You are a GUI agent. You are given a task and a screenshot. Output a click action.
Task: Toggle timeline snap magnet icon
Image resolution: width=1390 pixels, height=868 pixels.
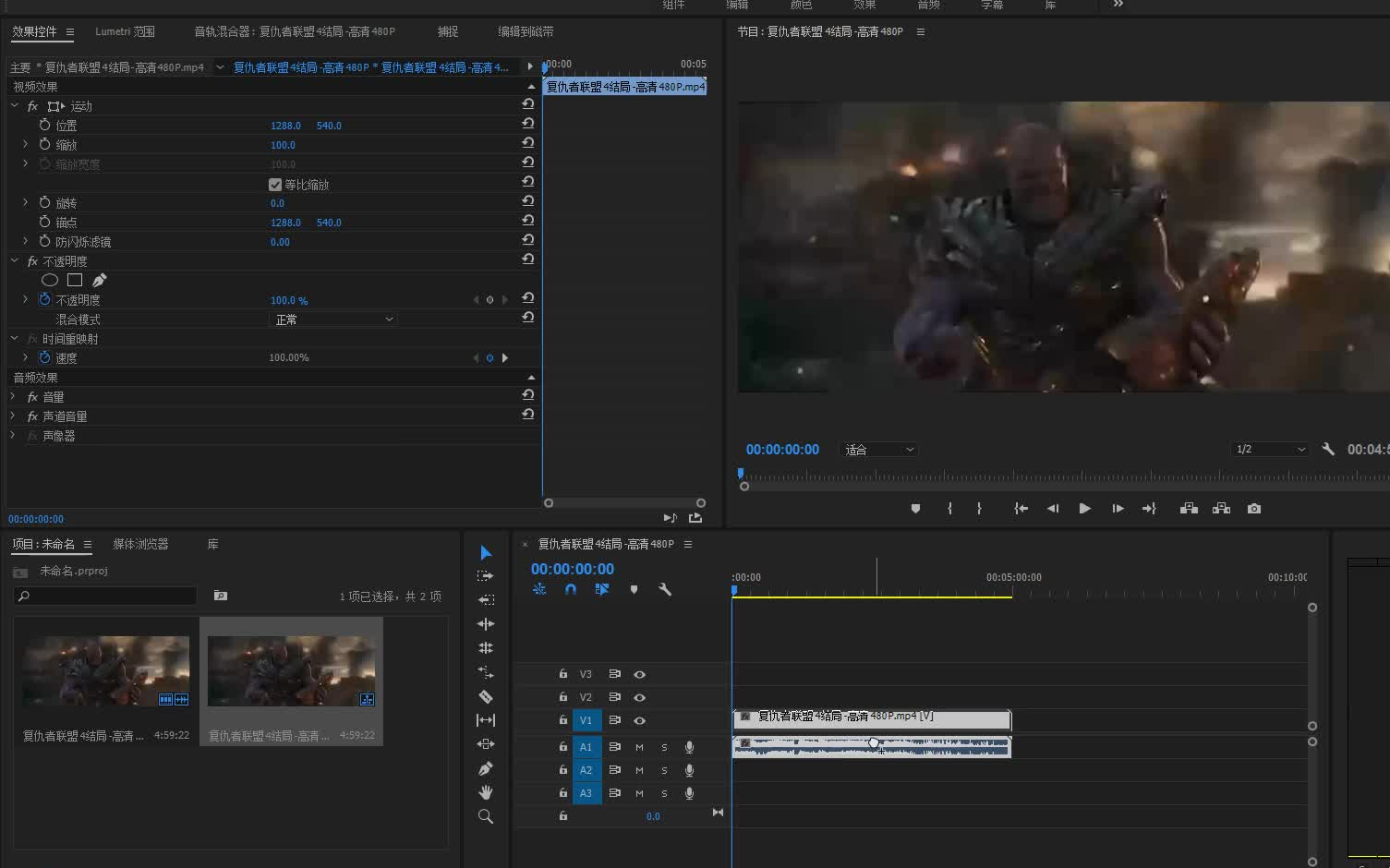(x=571, y=589)
